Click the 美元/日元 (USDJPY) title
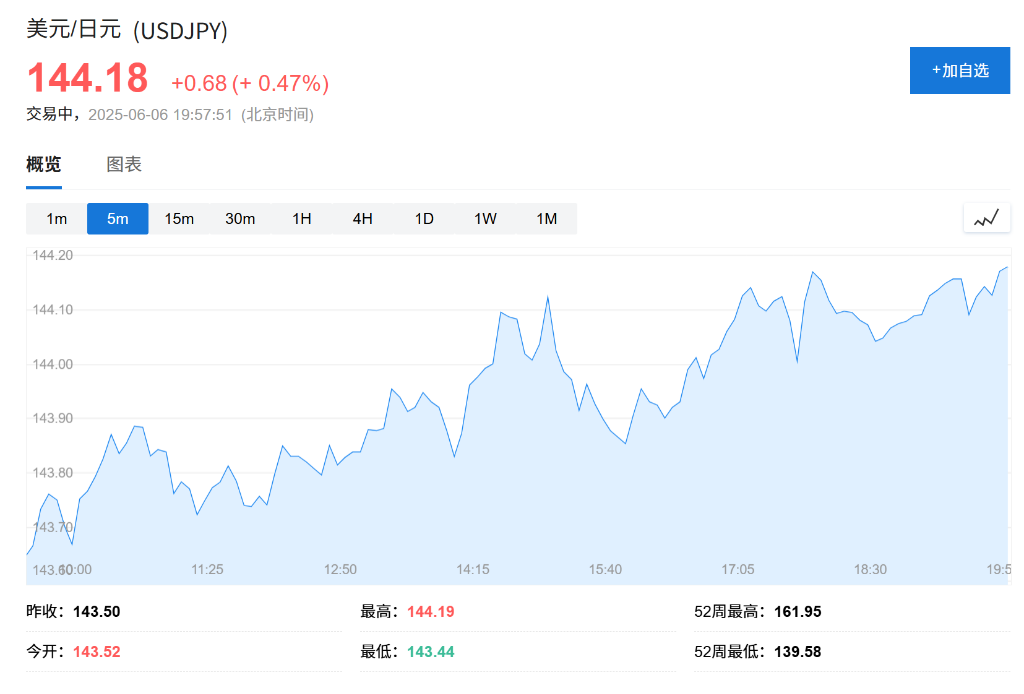1024x694 pixels. click(x=127, y=30)
